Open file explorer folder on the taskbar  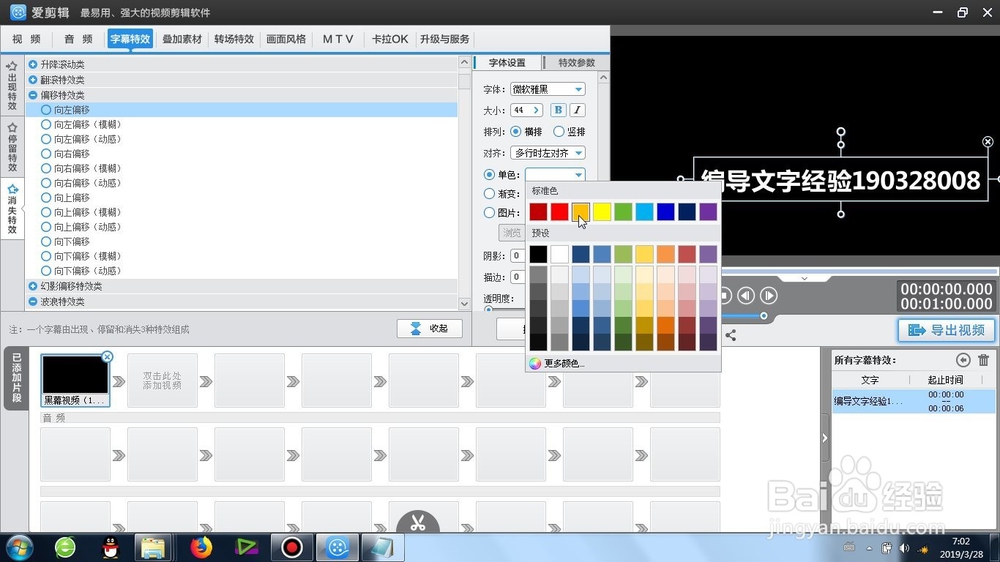[153, 547]
